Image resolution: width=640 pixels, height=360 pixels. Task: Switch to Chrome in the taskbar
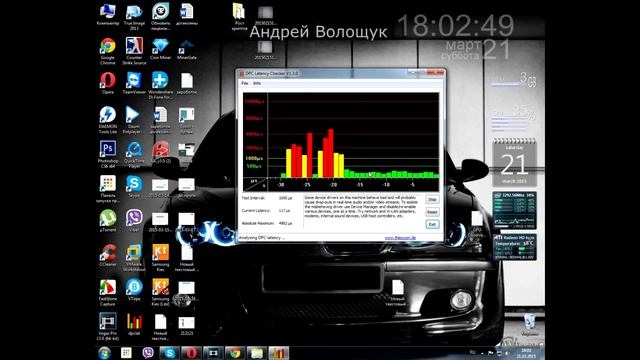(235, 353)
